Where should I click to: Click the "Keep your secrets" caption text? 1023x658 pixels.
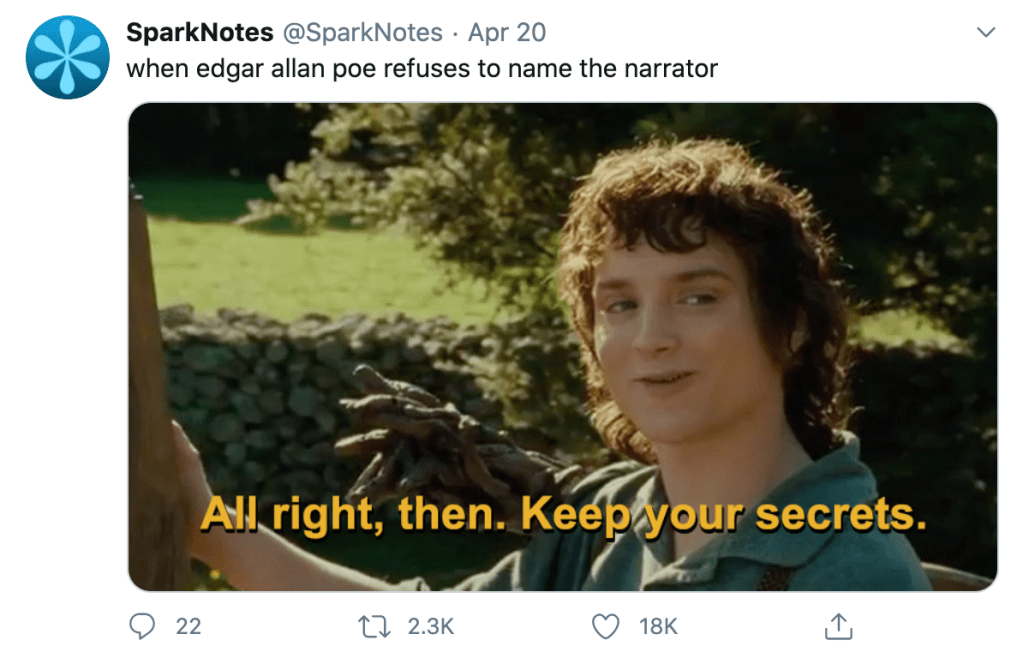click(x=724, y=515)
